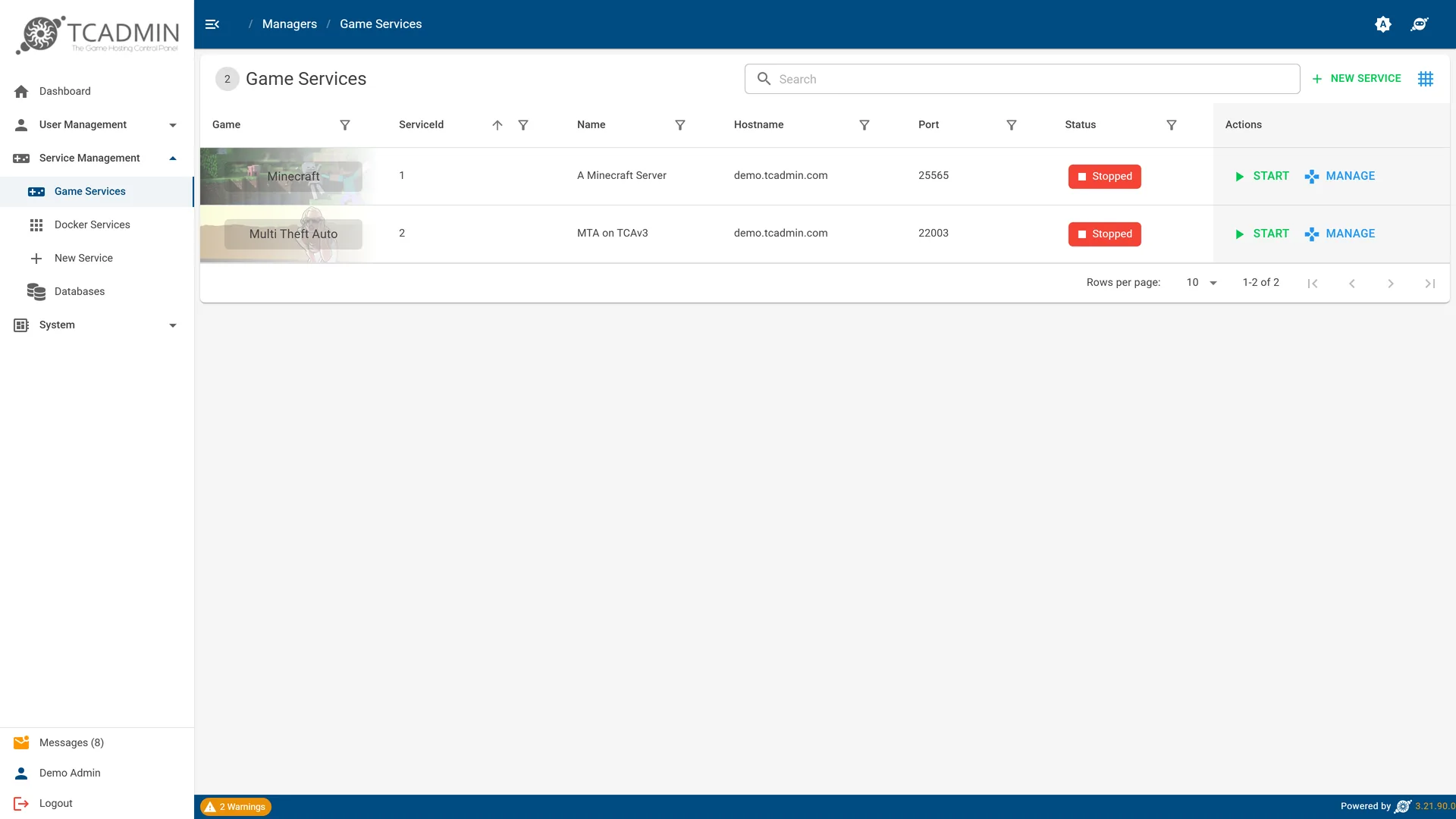Viewport: 1456px width, 819px height.
Task: Filter the Port column
Action: 1012,125
